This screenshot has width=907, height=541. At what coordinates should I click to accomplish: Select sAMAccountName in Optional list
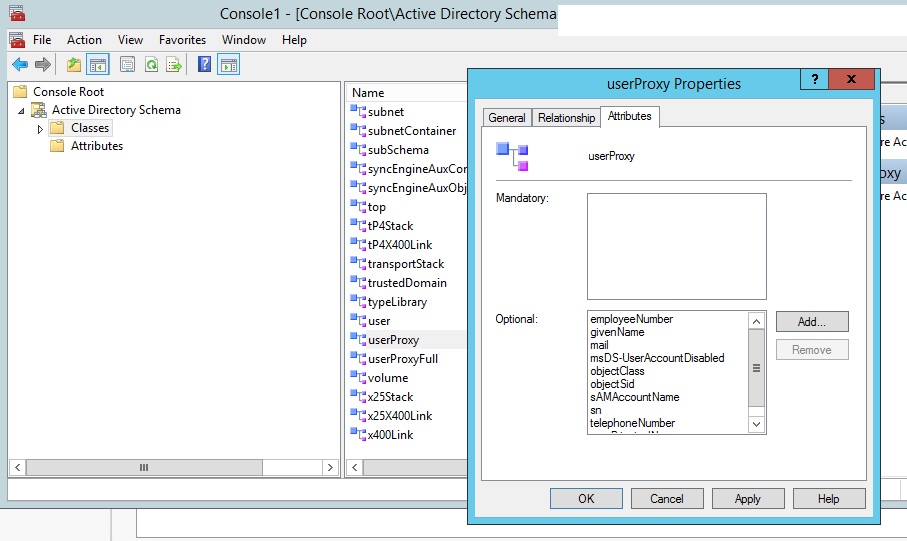635,397
